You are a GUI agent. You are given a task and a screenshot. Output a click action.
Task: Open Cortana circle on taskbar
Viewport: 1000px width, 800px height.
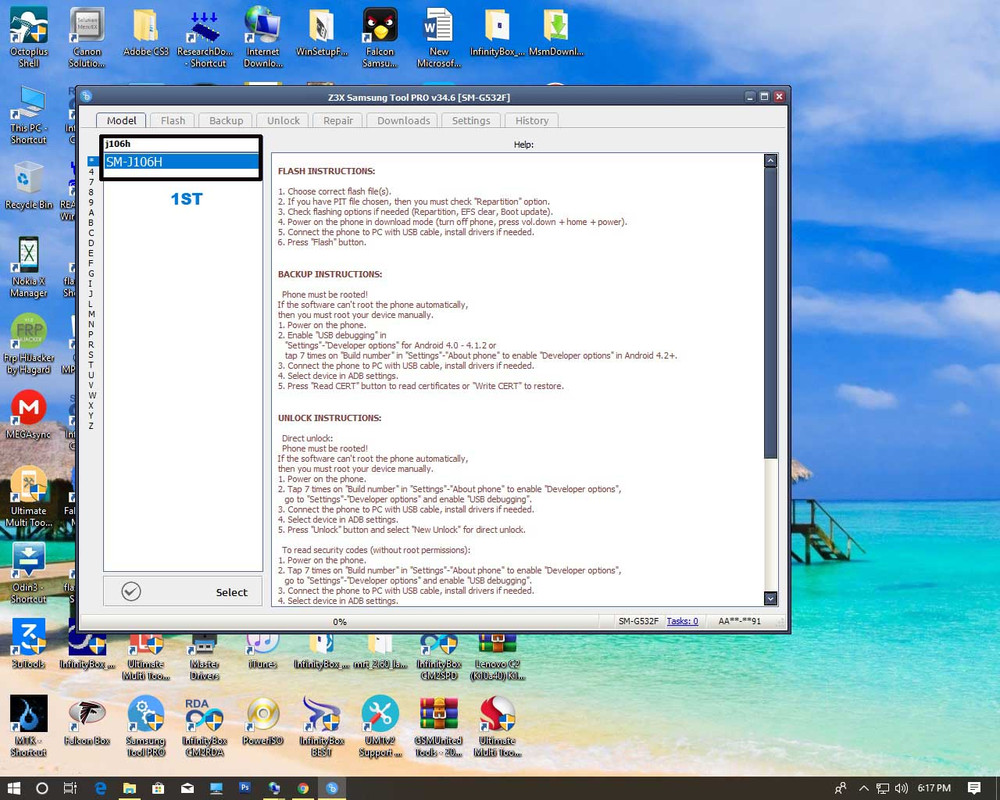41,789
